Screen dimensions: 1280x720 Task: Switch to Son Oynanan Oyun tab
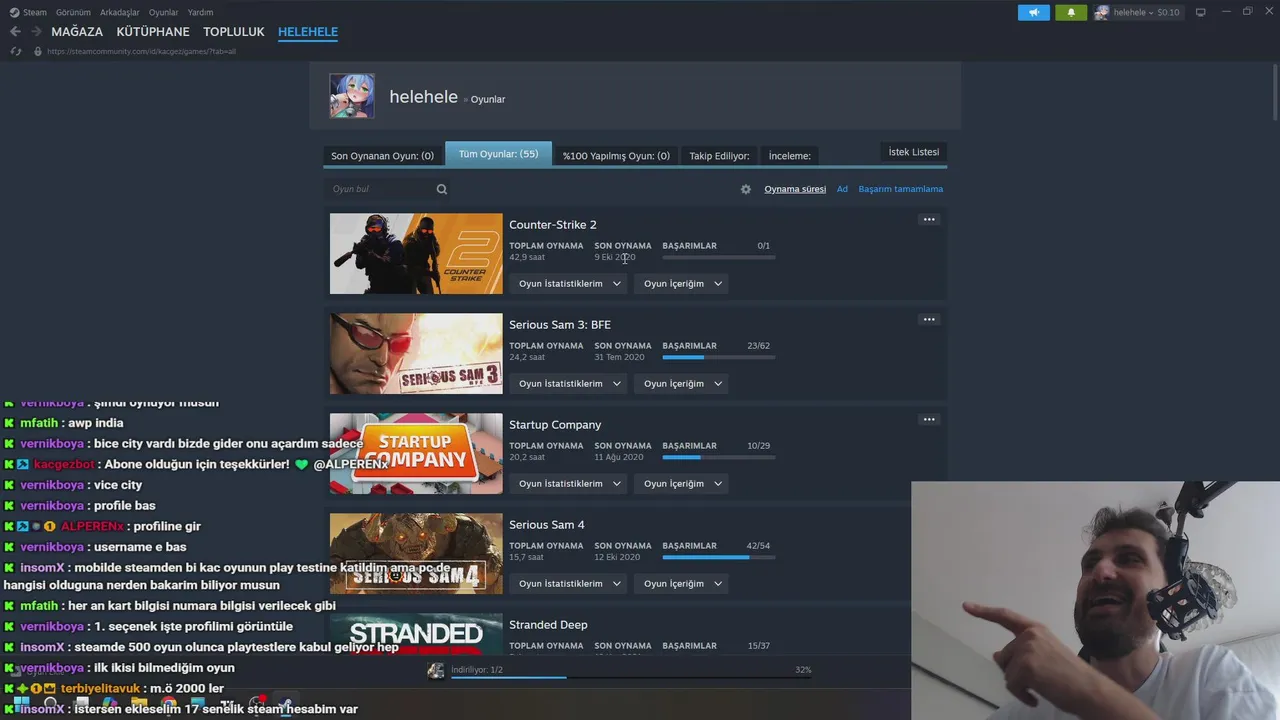tap(382, 156)
